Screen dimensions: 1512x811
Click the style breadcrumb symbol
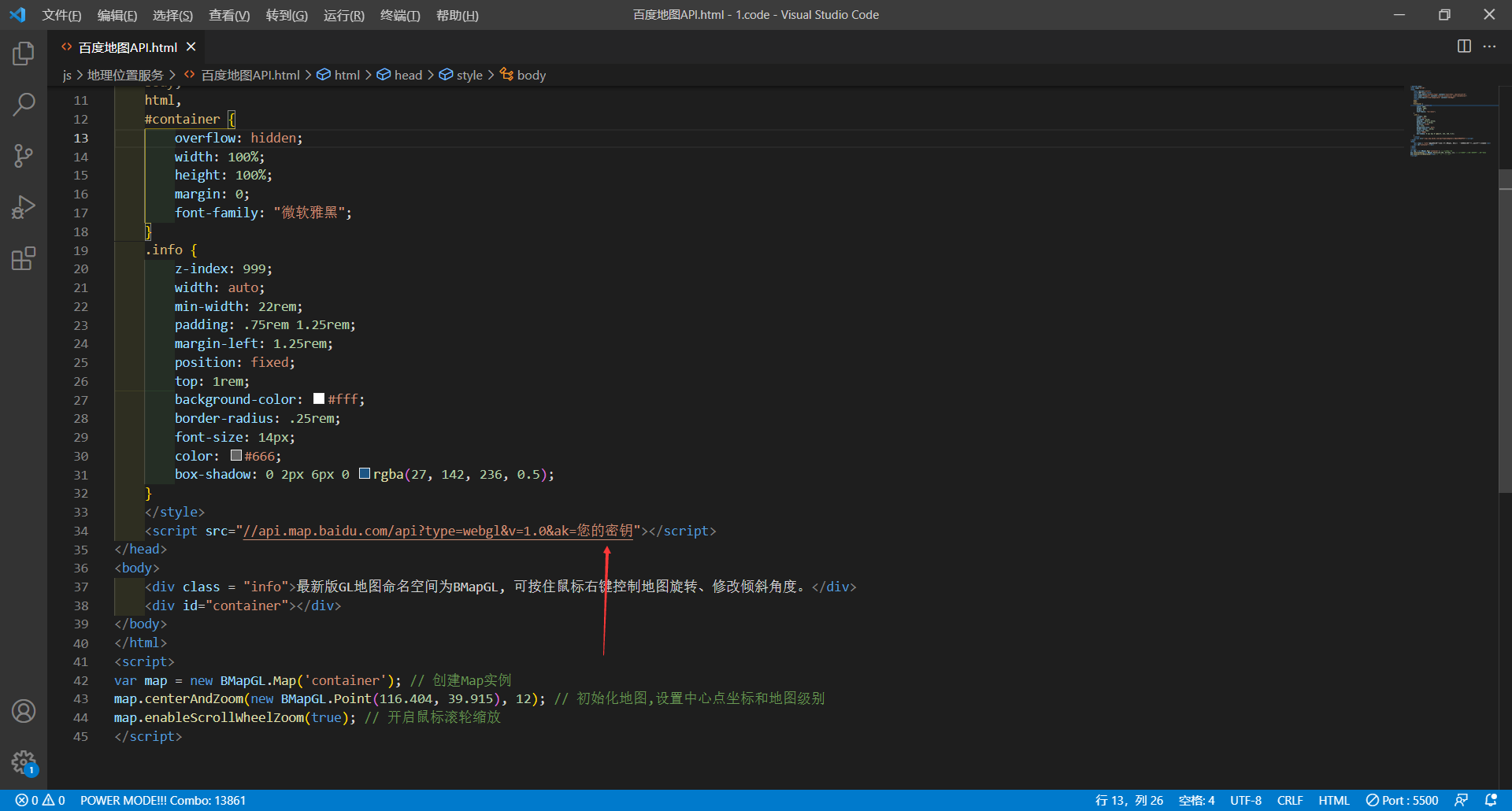[x=461, y=75]
